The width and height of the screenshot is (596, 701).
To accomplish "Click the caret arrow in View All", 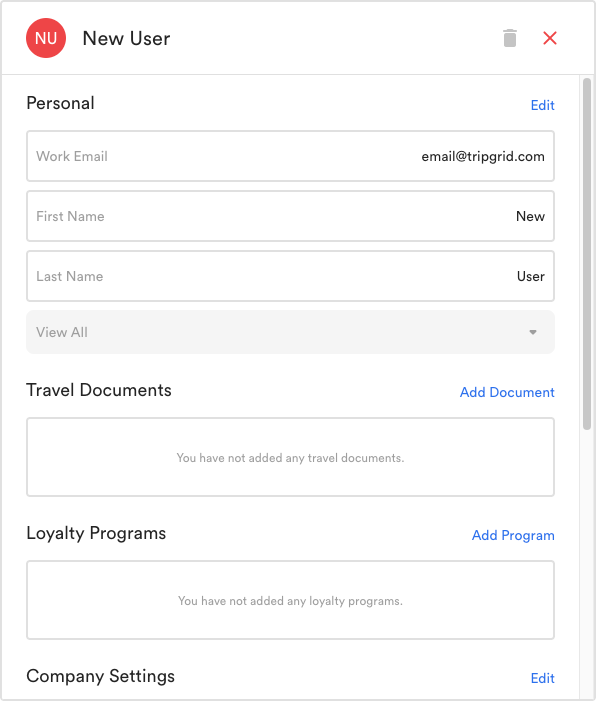I will [533, 332].
